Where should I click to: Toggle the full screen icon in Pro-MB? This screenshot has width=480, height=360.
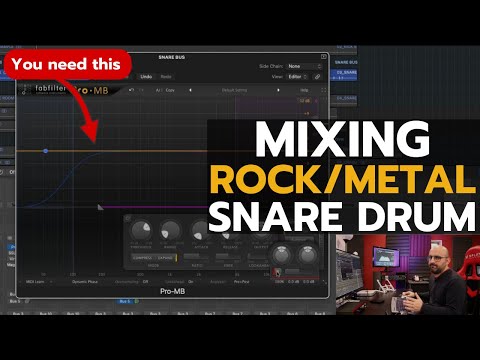point(323,90)
